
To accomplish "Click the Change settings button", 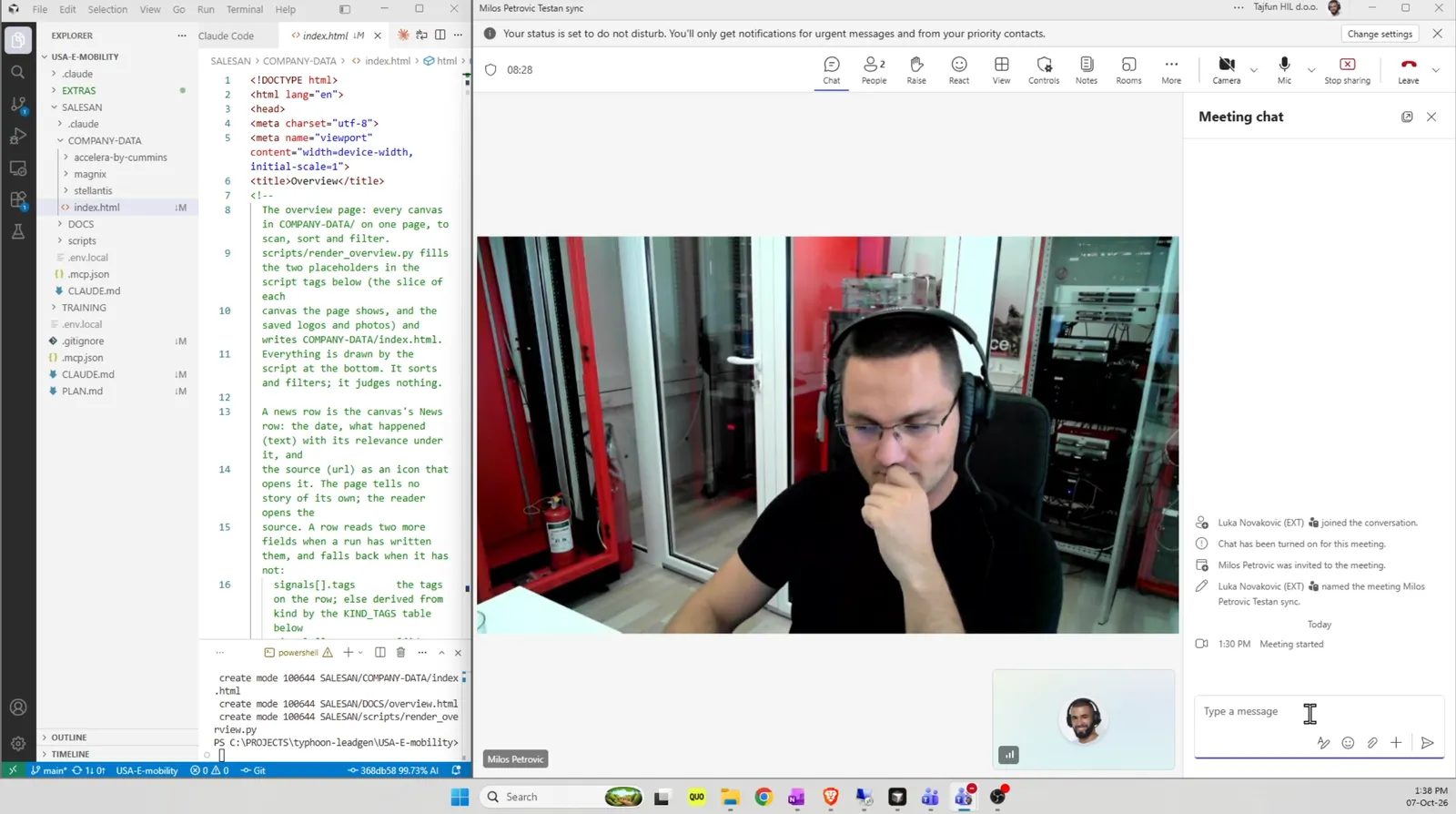I will [x=1380, y=34].
